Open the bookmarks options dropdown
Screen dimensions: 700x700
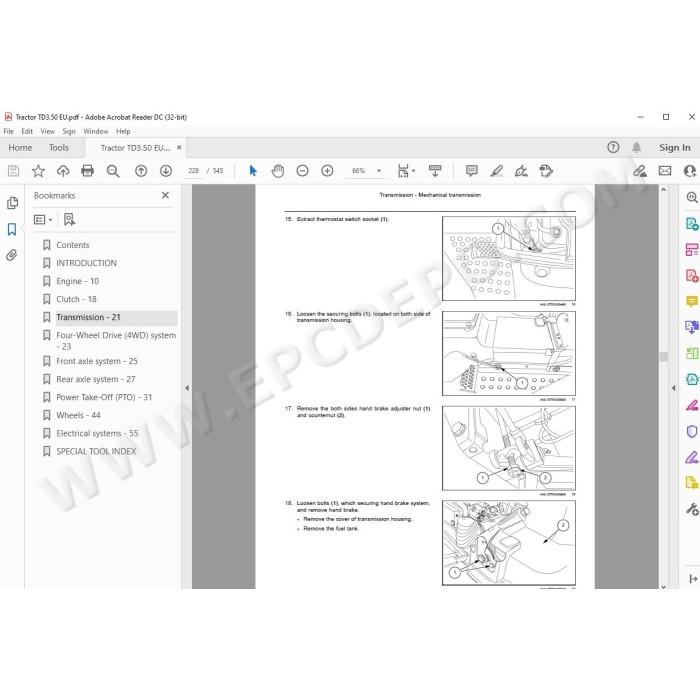pyautogui.click(x=43, y=220)
